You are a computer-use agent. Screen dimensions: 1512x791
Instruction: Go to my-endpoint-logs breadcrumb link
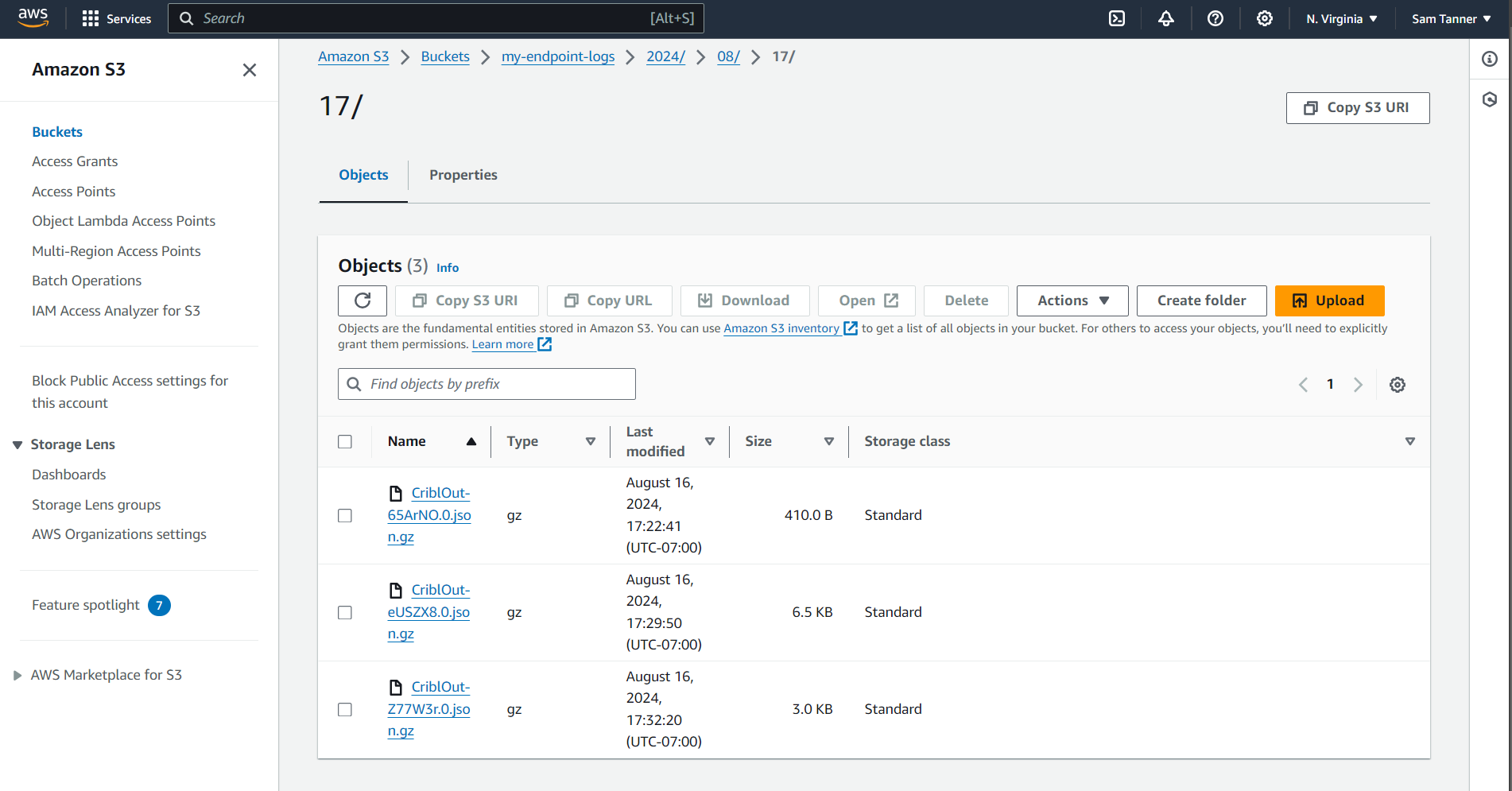[557, 56]
